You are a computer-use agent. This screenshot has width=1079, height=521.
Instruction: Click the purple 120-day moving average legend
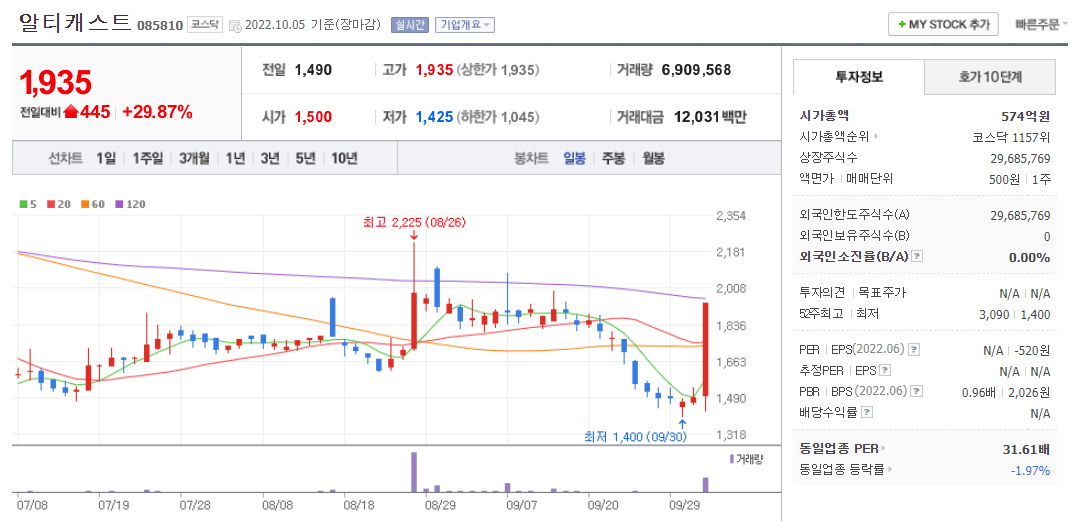pyautogui.click(x=130, y=204)
